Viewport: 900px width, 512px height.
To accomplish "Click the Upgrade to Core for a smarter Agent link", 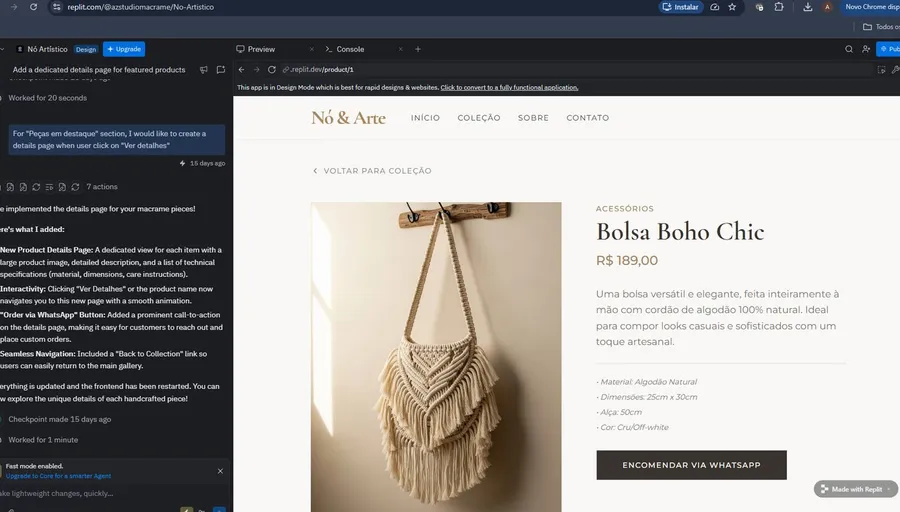I will 59,476.
